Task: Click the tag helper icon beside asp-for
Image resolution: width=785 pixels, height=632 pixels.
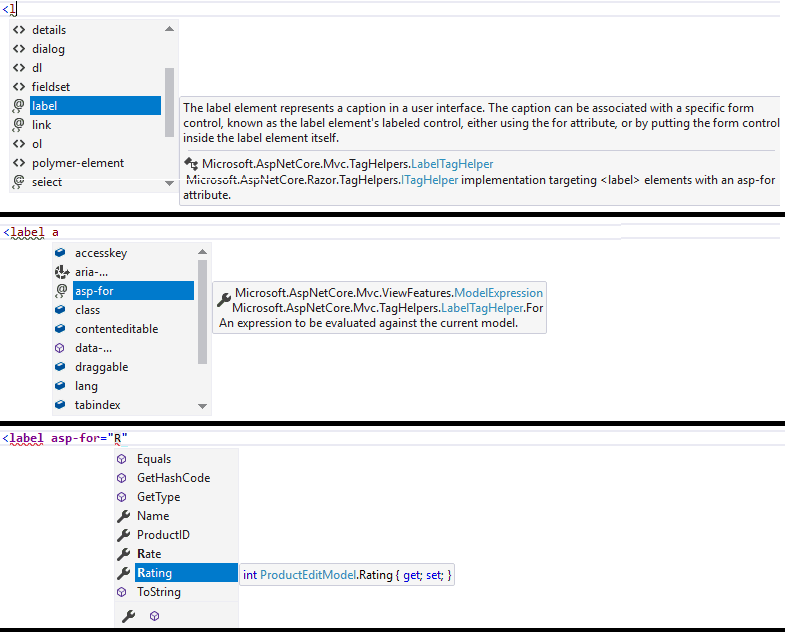Action: (60, 291)
